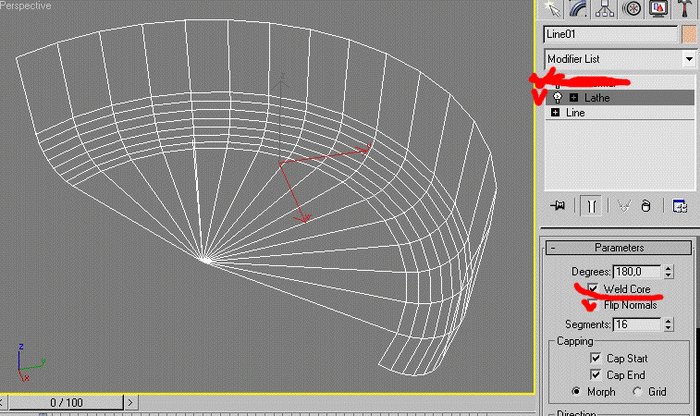Expand the Line stack entry

556,113
